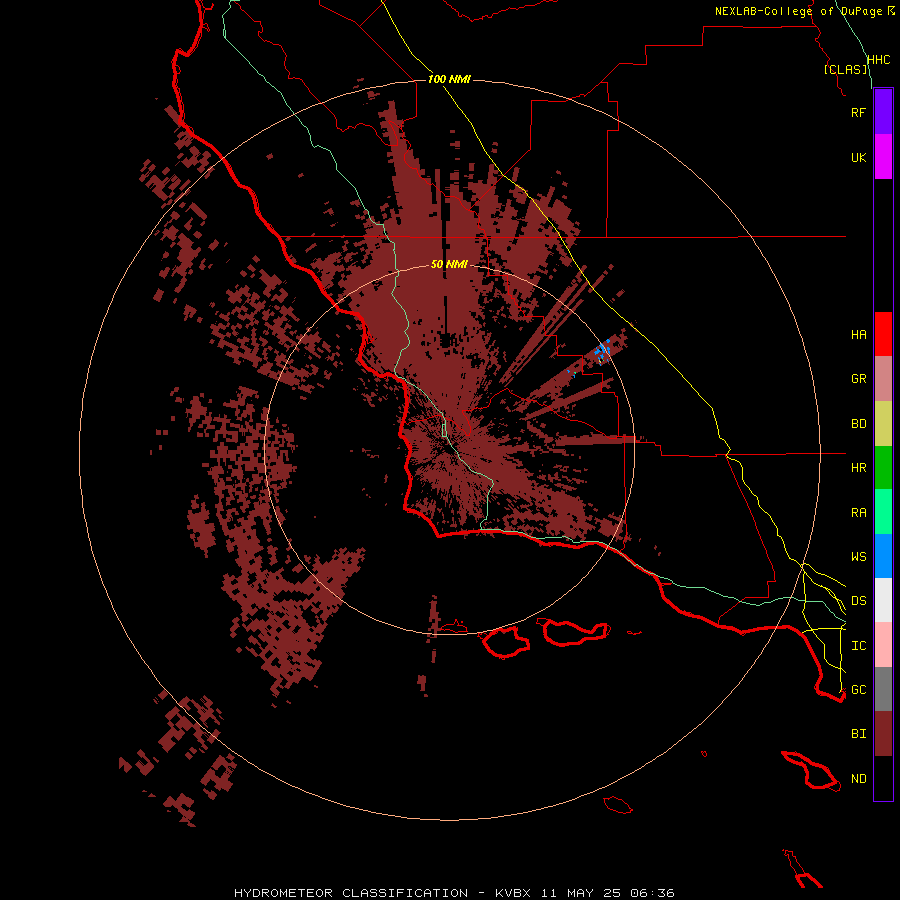Click the BI dark-red legend swatch
The height and width of the screenshot is (900, 900).
coord(883,734)
